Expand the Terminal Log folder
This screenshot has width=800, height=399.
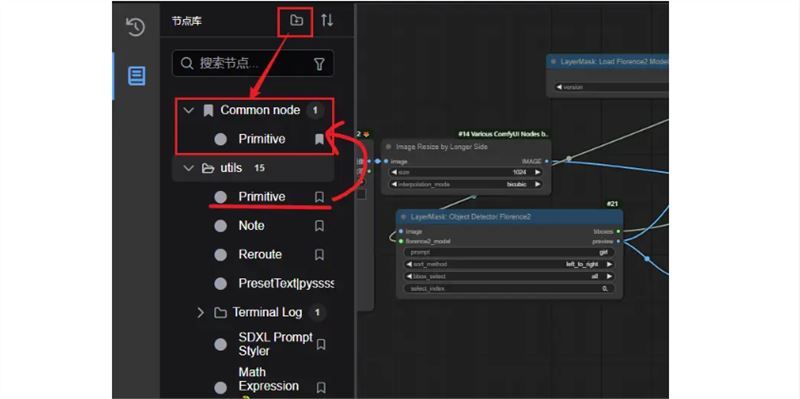pos(201,312)
